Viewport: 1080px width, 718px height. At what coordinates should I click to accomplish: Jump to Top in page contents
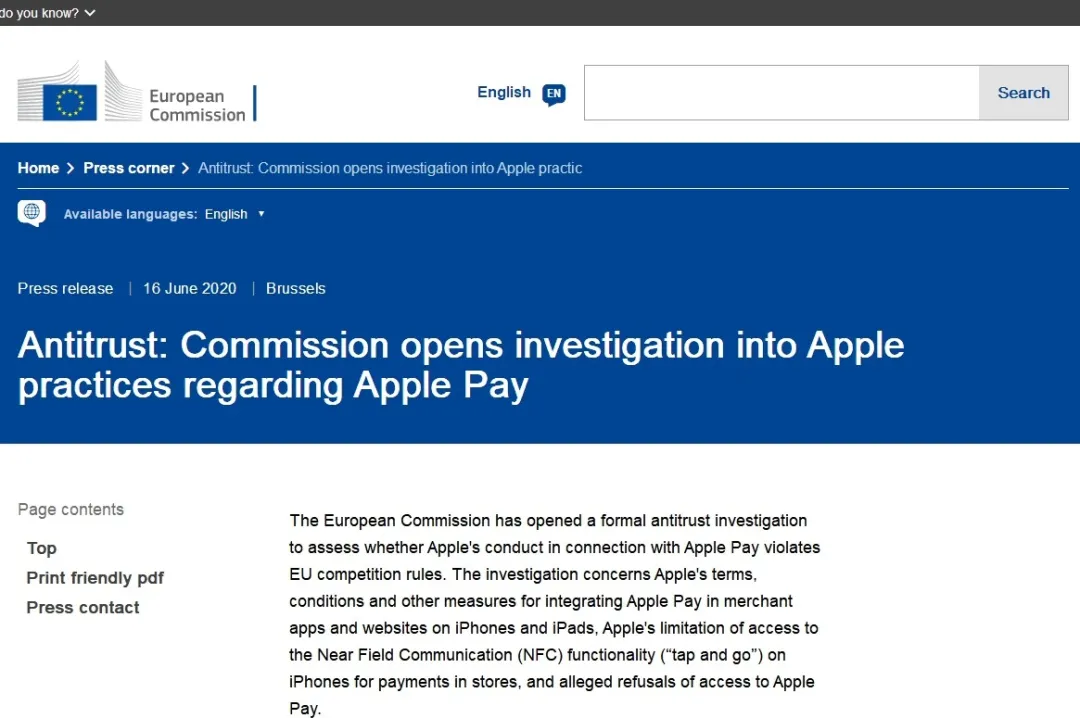41,548
